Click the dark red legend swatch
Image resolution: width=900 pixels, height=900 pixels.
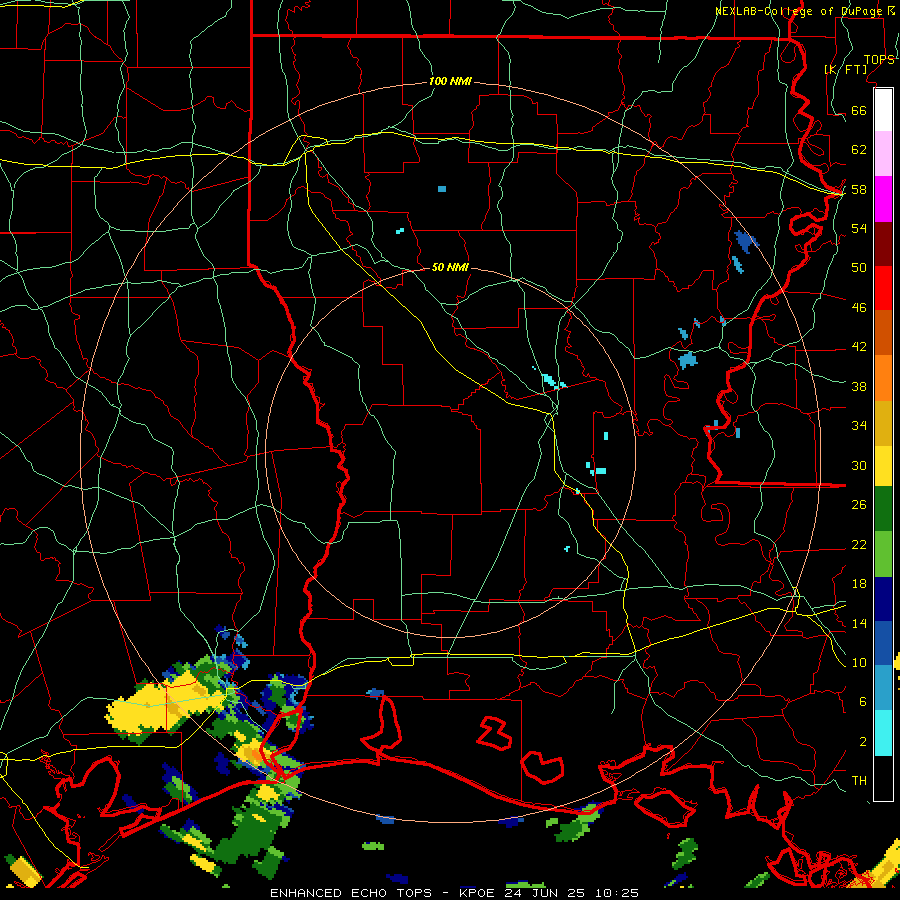click(x=883, y=243)
